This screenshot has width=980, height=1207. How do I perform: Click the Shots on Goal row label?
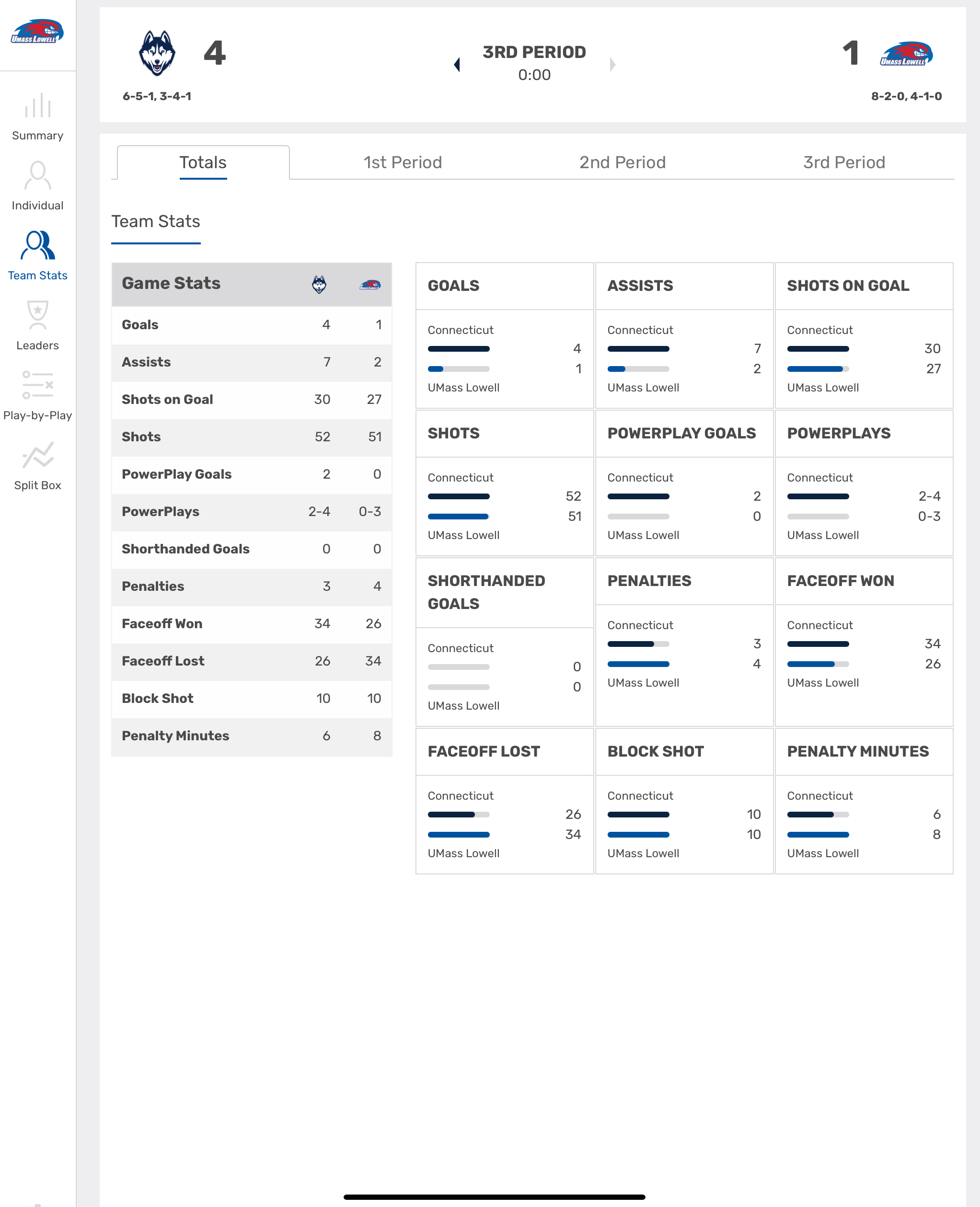167,399
